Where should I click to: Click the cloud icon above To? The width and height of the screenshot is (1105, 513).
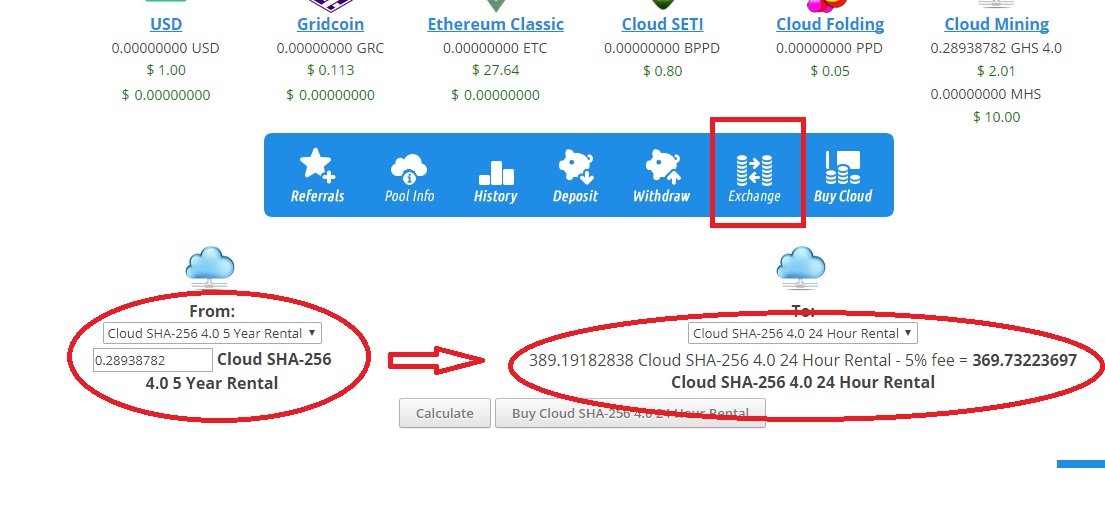pos(801,268)
